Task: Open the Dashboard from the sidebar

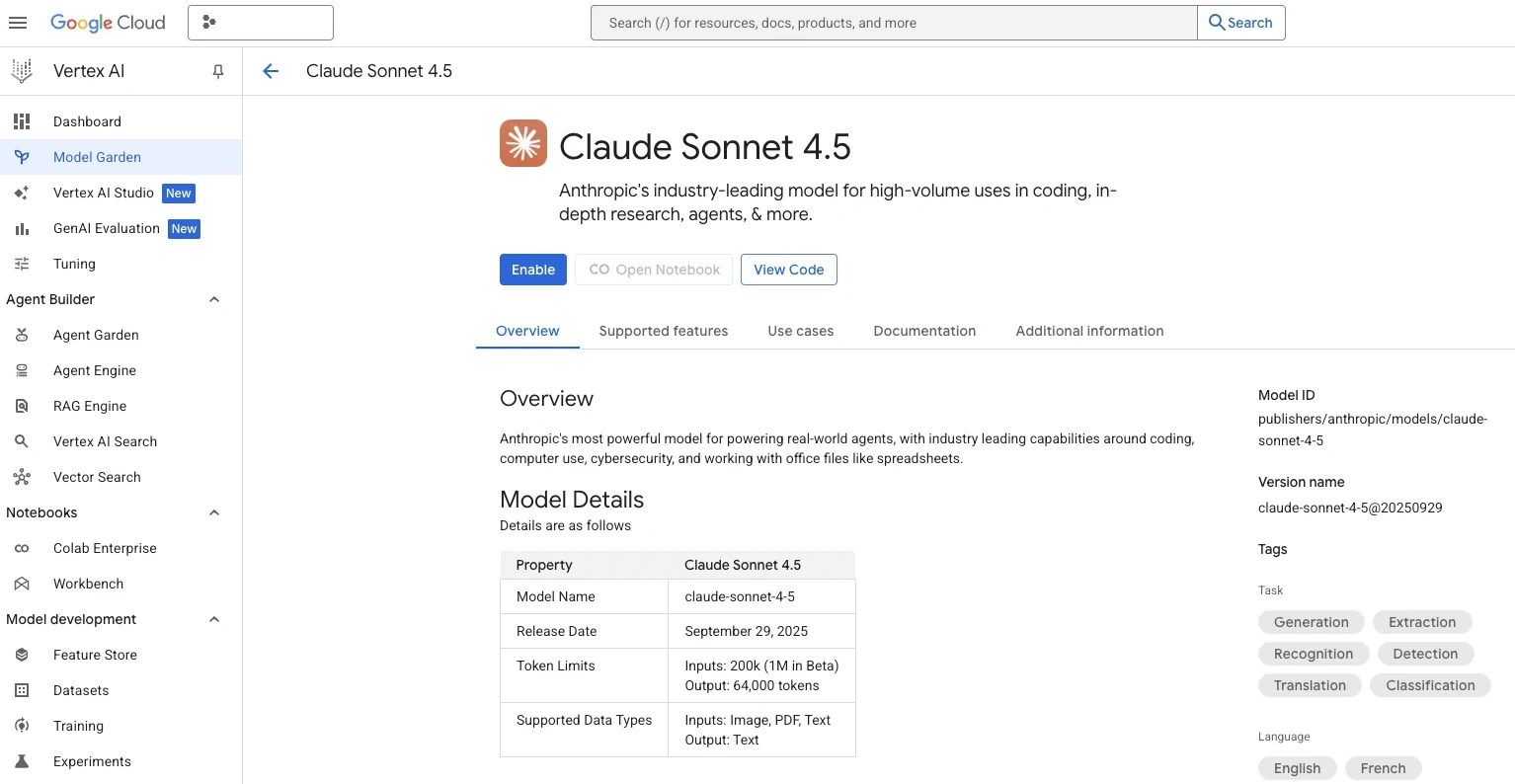Action: tap(87, 121)
